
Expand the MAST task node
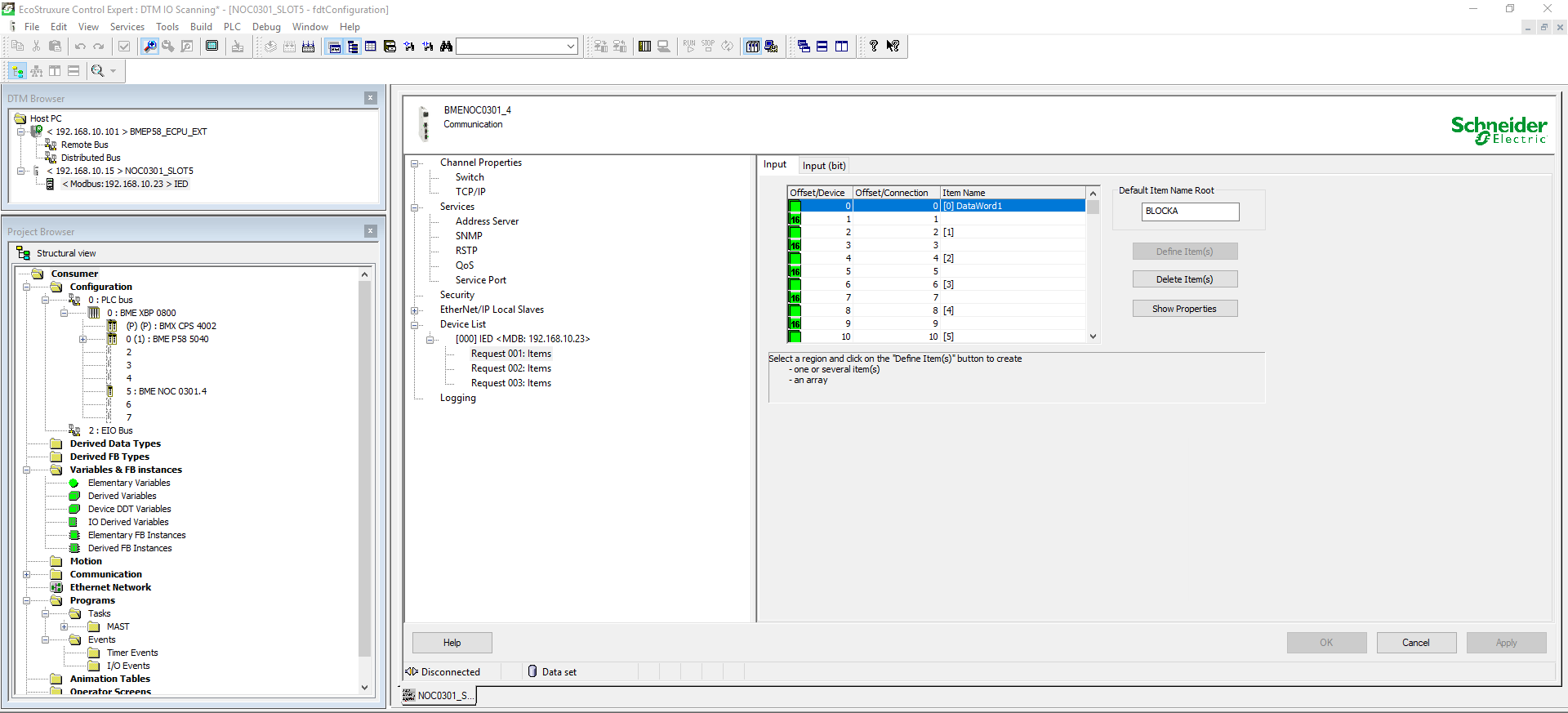(x=64, y=626)
